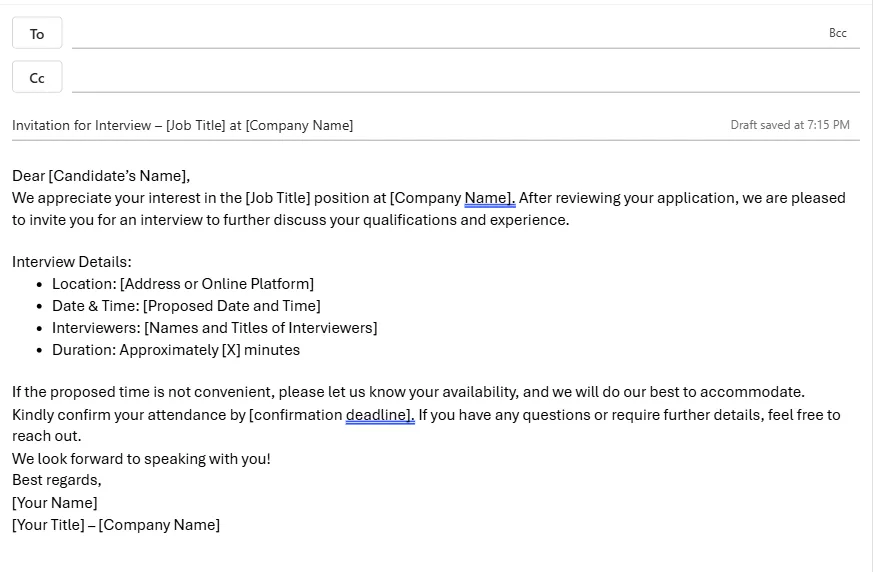Click the underlined word 'deadline].'
The width and height of the screenshot is (873, 572).
click(380, 415)
